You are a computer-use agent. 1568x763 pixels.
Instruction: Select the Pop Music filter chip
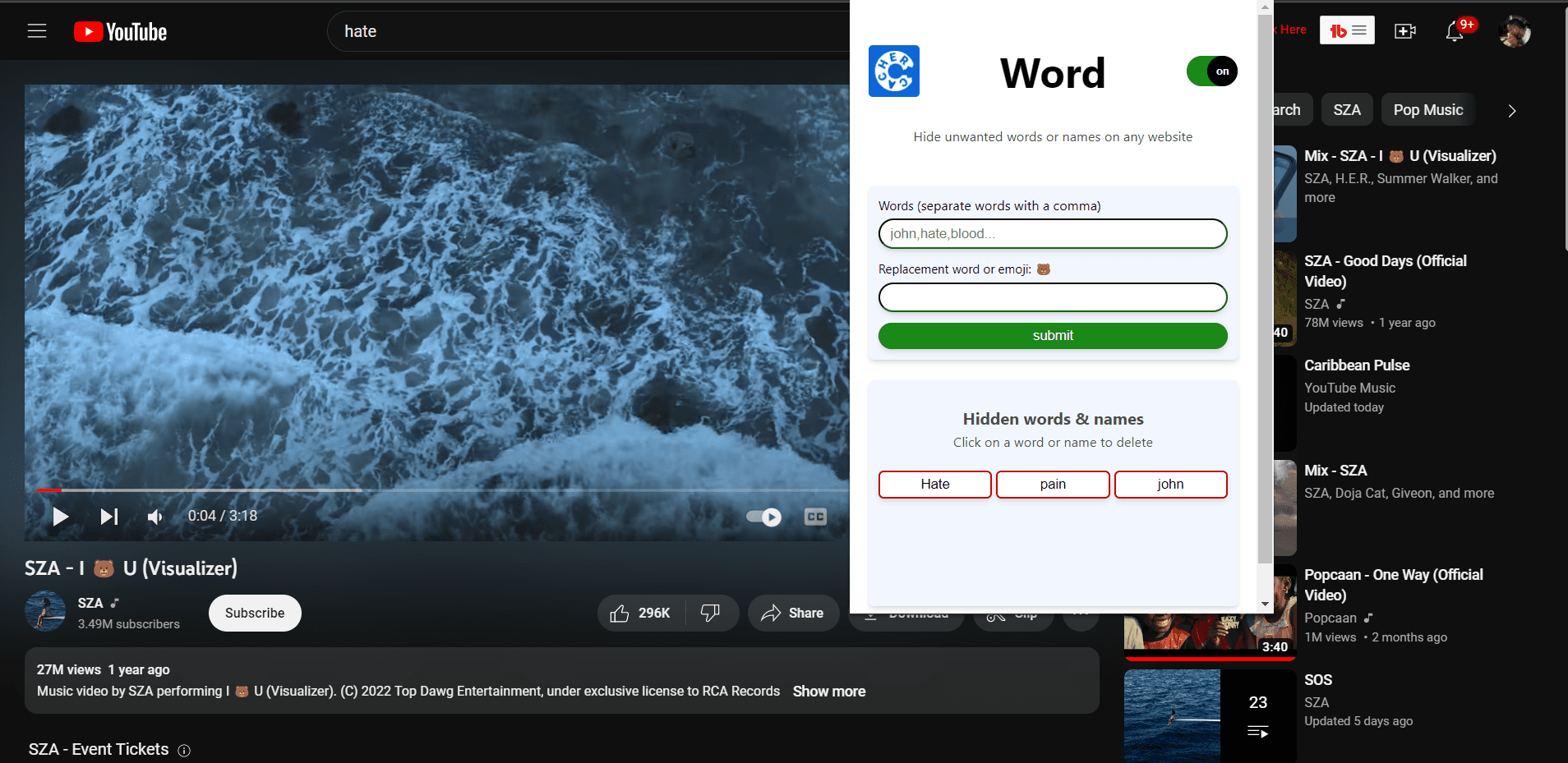[x=1427, y=109]
